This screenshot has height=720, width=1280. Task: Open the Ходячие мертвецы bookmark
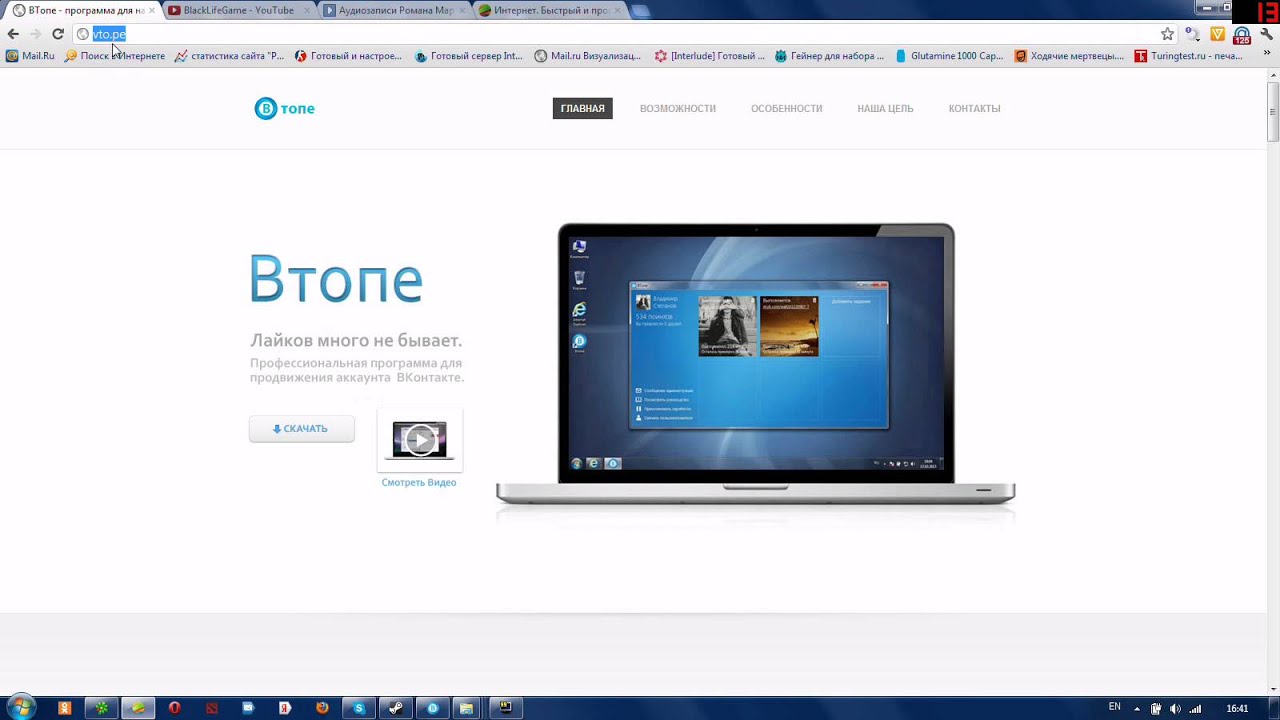point(1069,56)
